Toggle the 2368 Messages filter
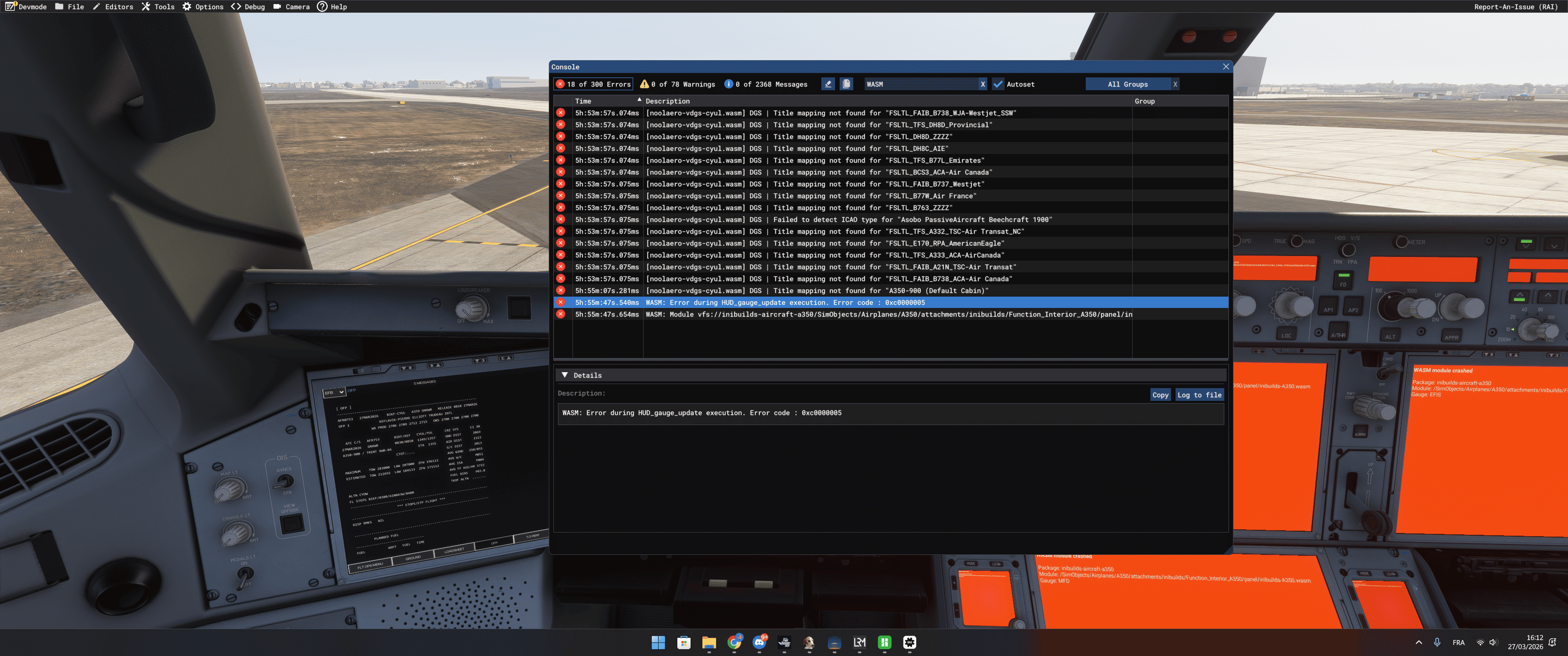The width and height of the screenshot is (1568, 656). point(766,84)
